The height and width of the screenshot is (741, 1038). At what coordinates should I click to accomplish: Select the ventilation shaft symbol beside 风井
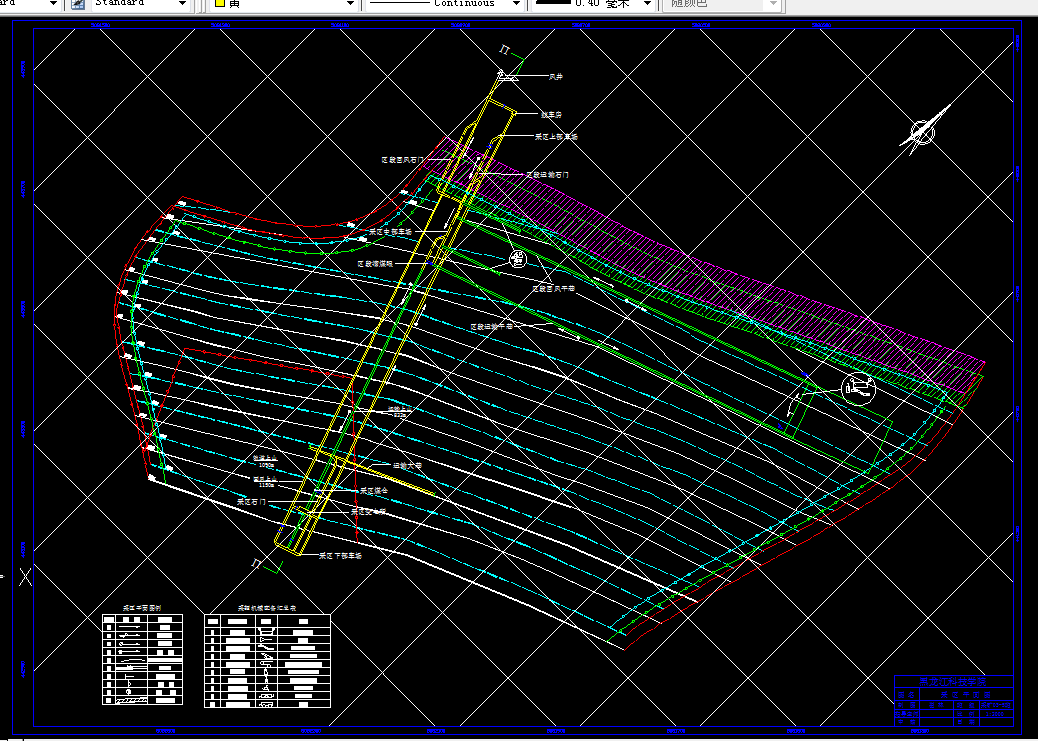[507, 77]
